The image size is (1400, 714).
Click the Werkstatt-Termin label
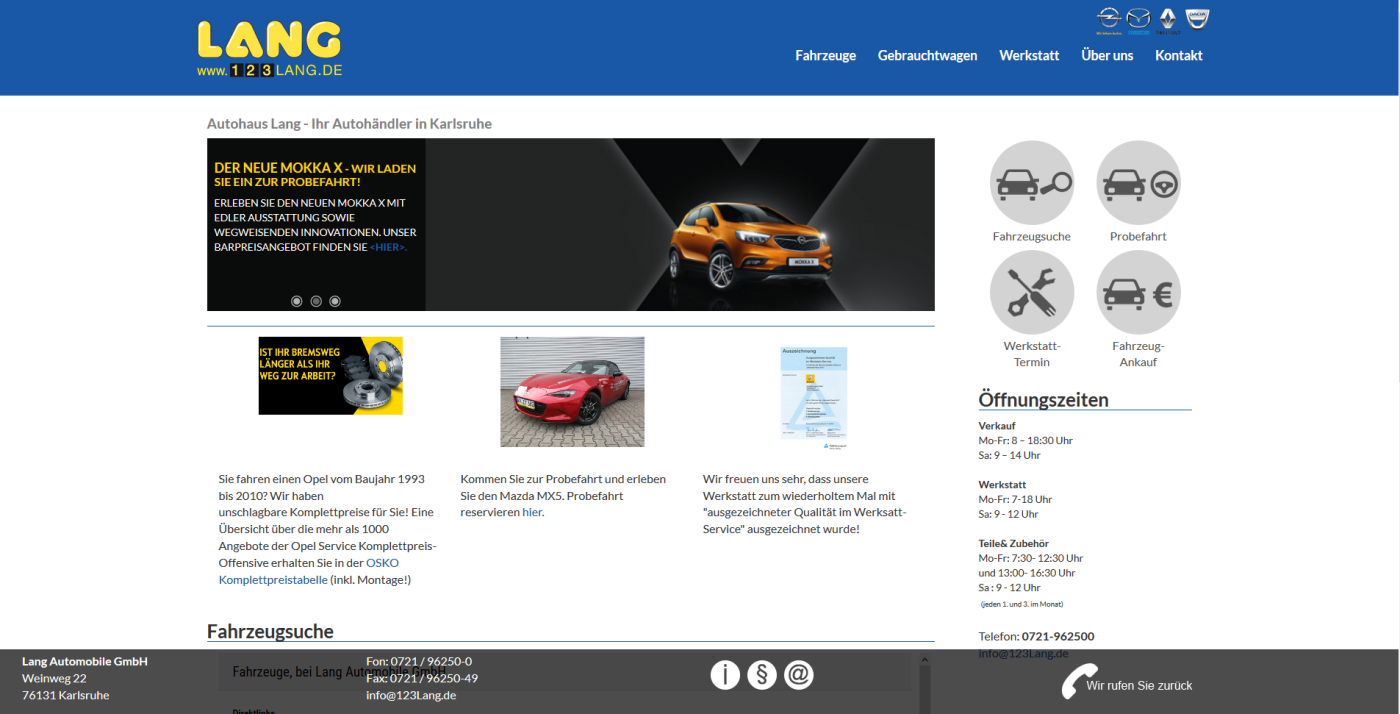pyautogui.click(x=1032, y=354)
